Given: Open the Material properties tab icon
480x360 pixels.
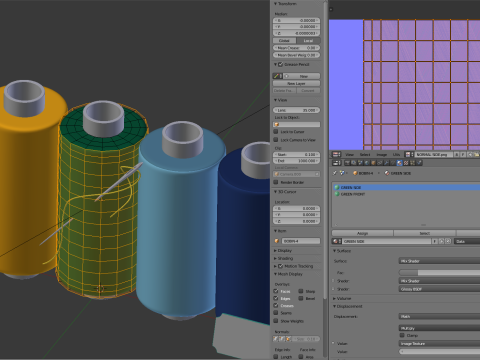Looking at the screenshot, I should click(x=400, y=163).
